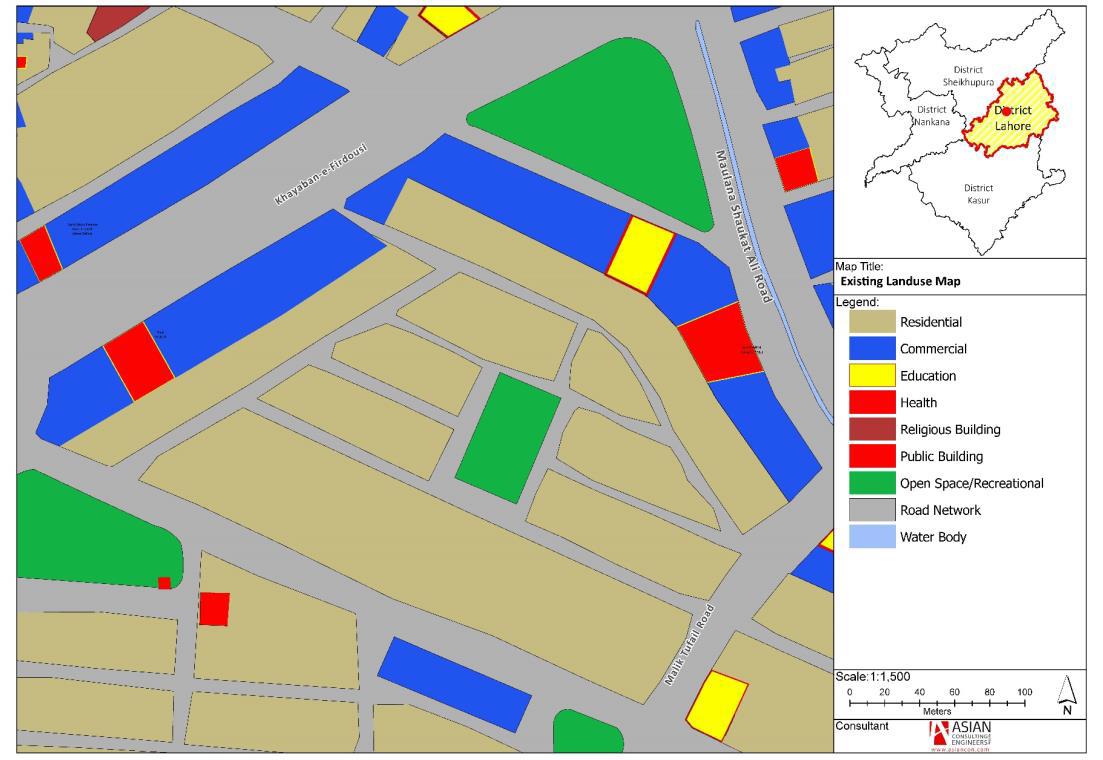Click the red dot in District Lahore
The height and width of the screenshot is (760, 1103).
(x=1006, y=112)
